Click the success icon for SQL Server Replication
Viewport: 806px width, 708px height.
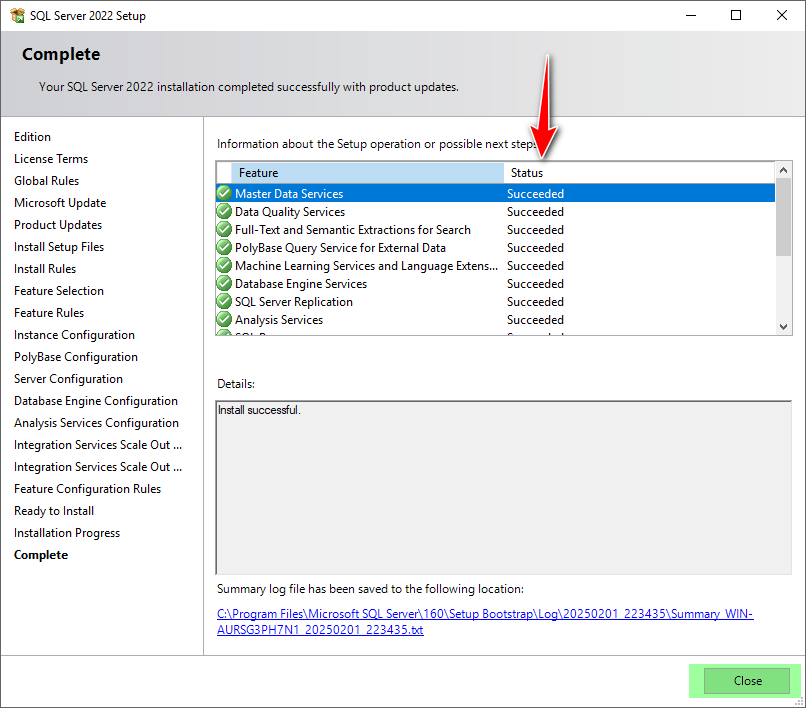[x=223, y=301]
